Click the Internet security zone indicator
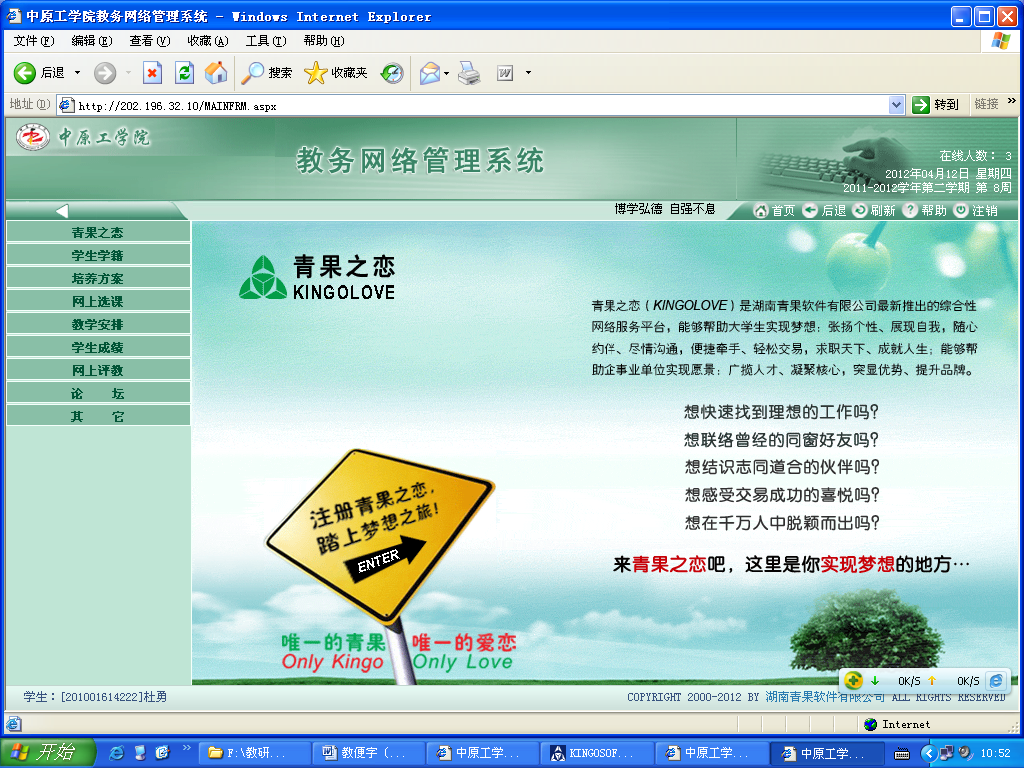1024x768 pixels. (x=896, y=724)
